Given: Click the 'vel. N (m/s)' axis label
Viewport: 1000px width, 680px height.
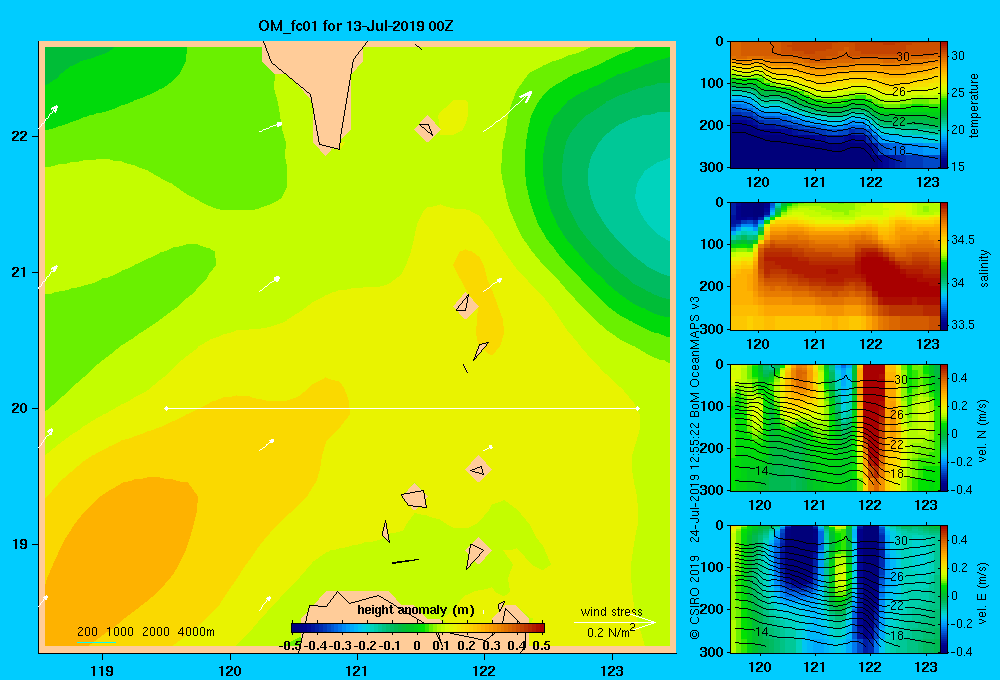Looking at the screenshot, I should click(983, 431).
